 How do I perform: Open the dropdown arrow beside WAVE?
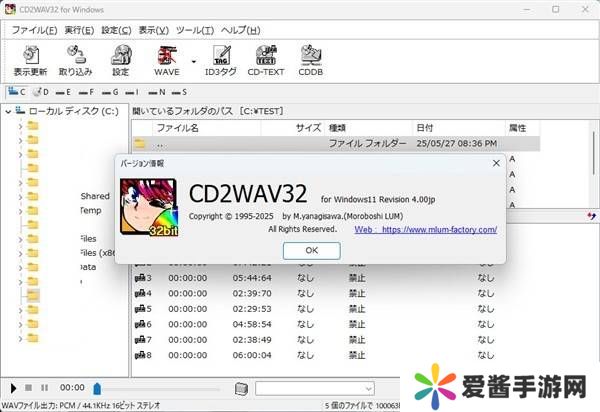(x=192, y=58)
